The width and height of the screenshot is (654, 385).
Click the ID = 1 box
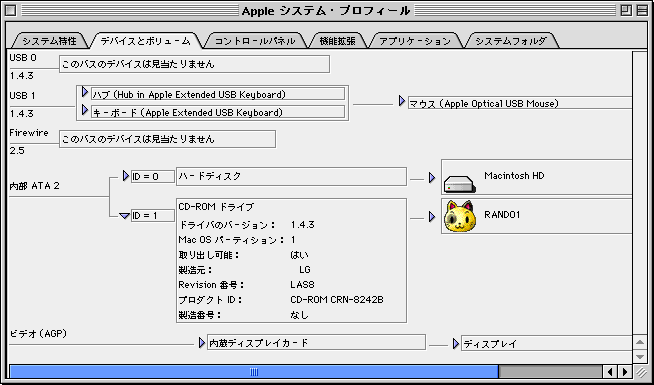tap(153, 216)
